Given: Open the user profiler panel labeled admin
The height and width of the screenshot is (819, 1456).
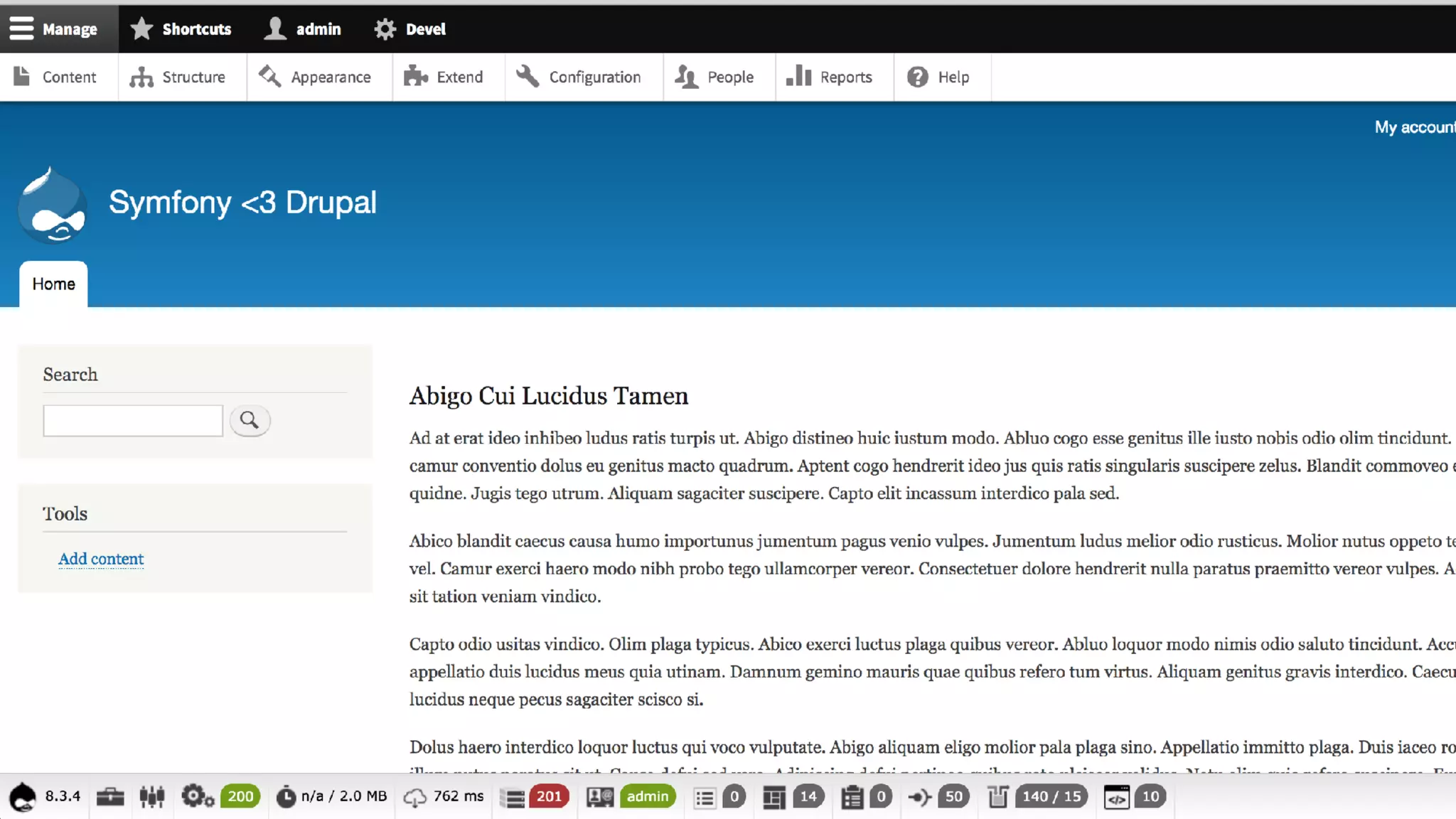Looking at the screenshot, I should pyautogui.click(x=600, y=797).
